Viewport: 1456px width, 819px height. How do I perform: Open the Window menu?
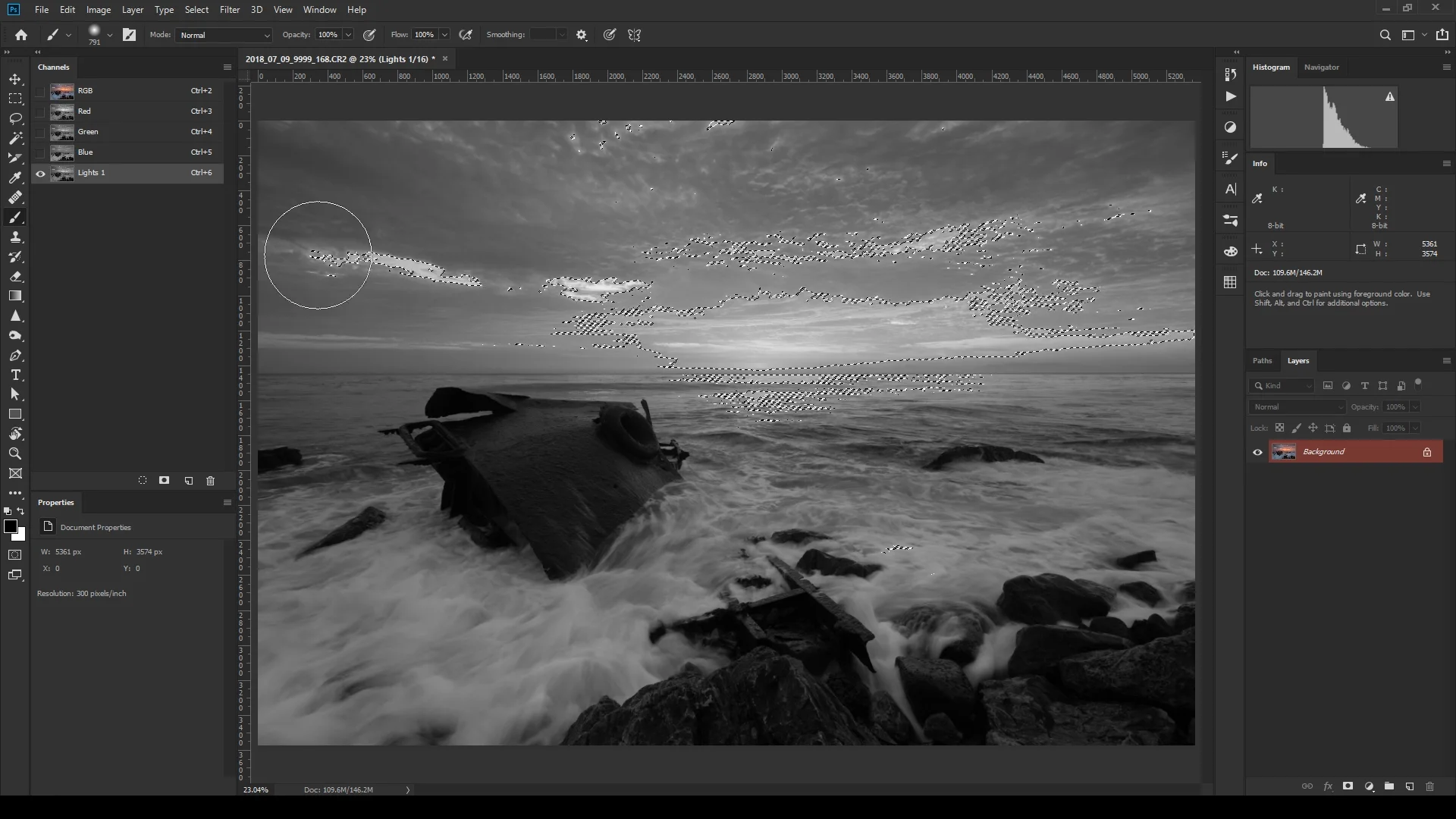pos(319,10)
